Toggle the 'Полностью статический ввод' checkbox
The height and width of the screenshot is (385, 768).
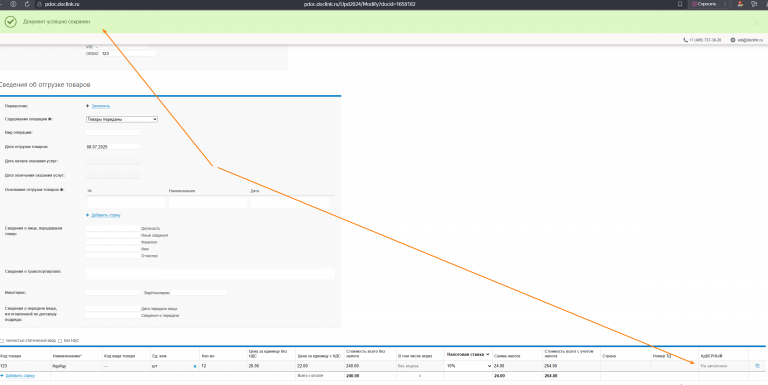tap(2, 341)
